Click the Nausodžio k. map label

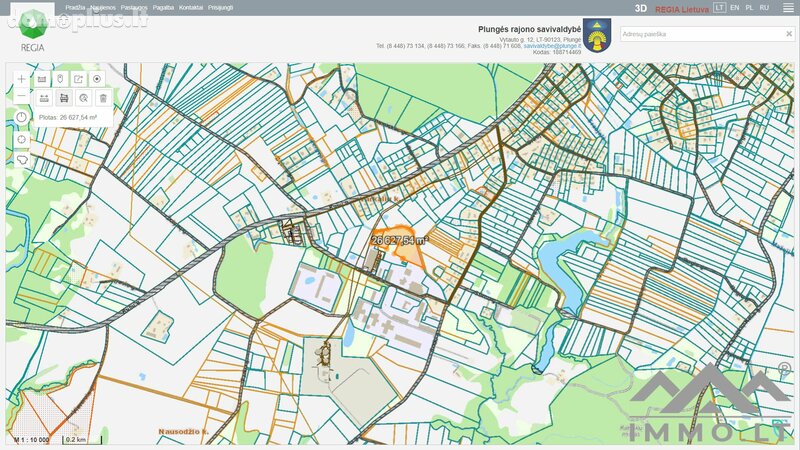tap(184, 432)
